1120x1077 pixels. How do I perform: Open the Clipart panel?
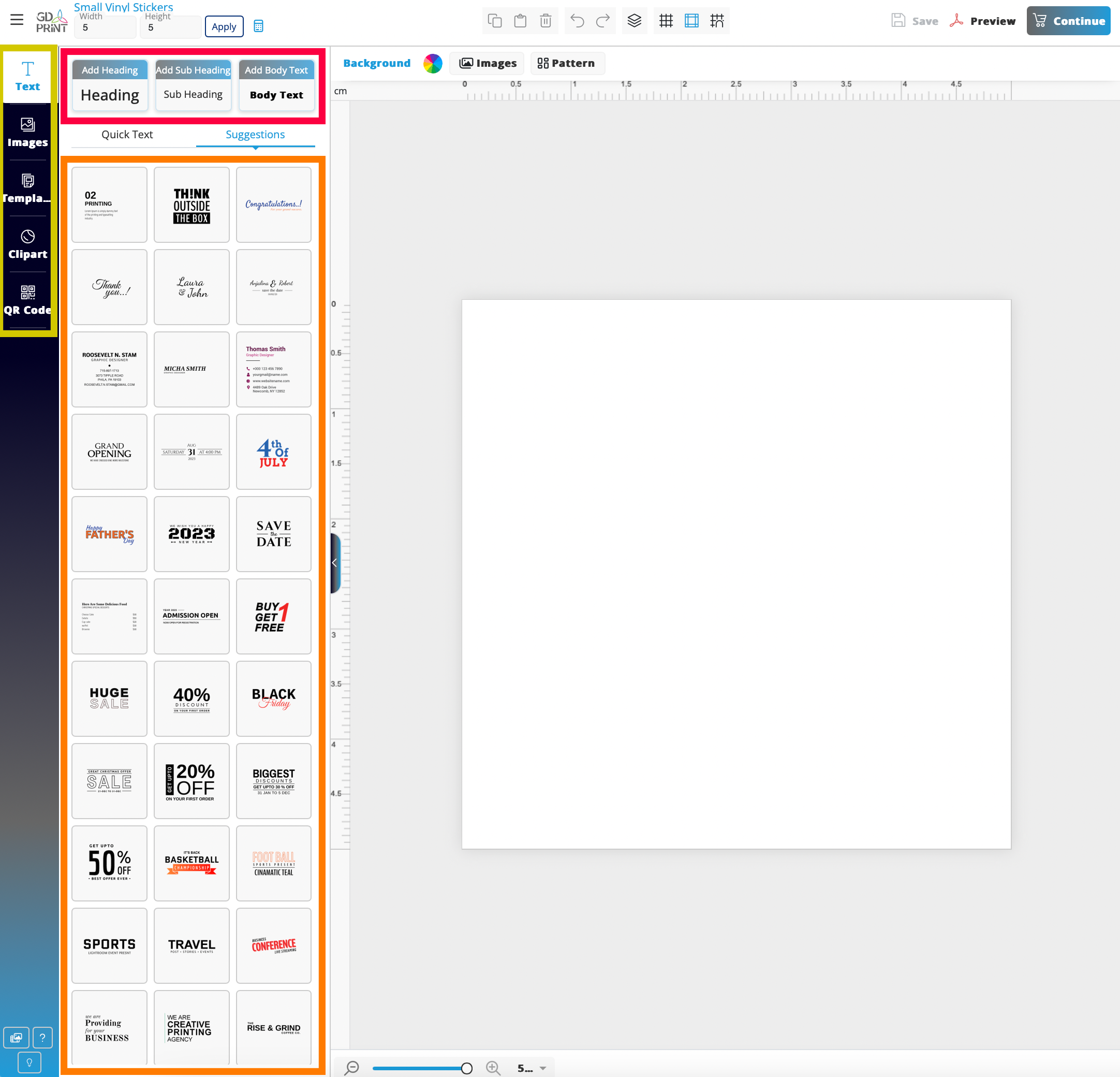(27, 244)
